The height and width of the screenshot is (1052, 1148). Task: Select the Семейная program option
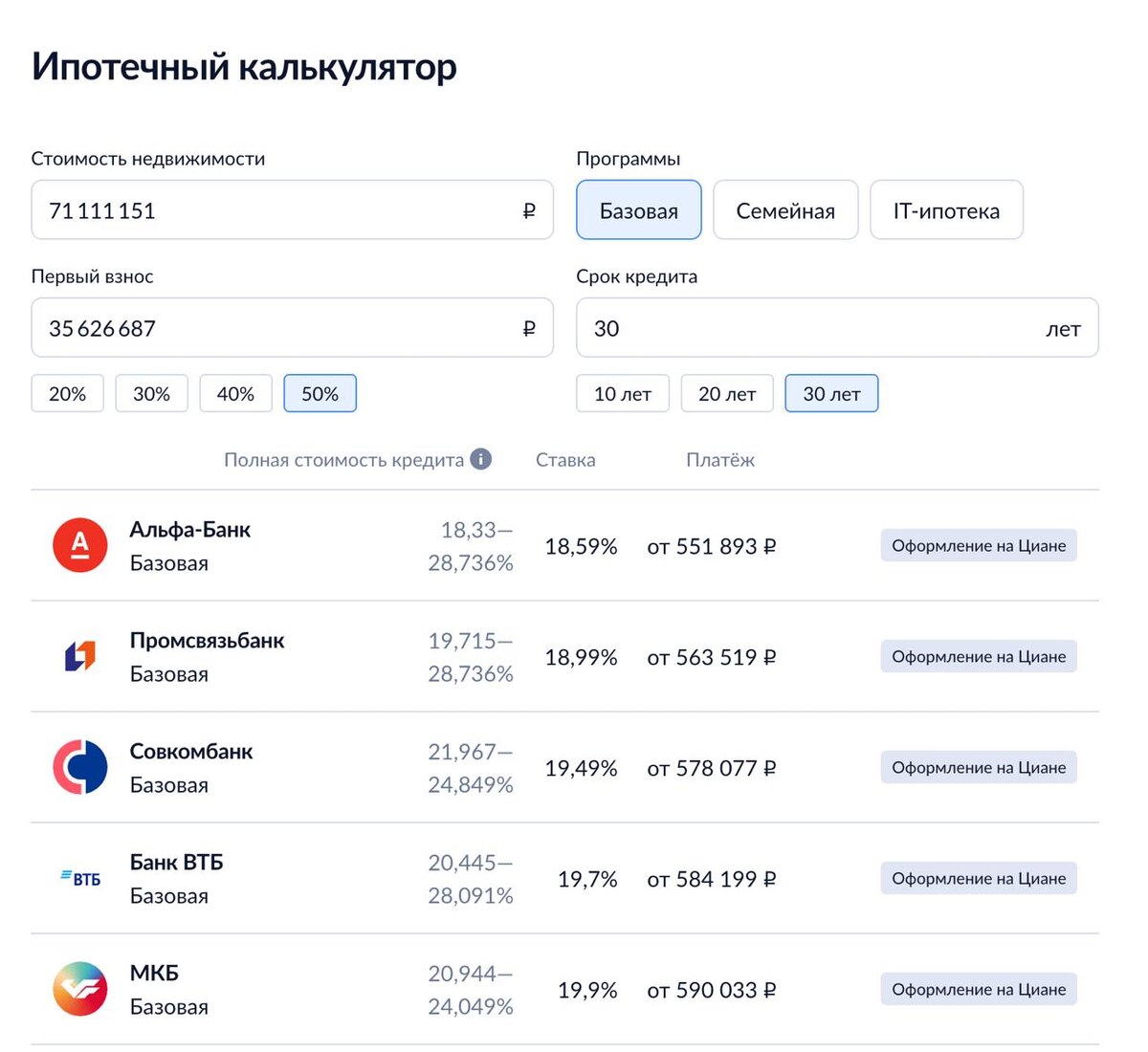785,210
